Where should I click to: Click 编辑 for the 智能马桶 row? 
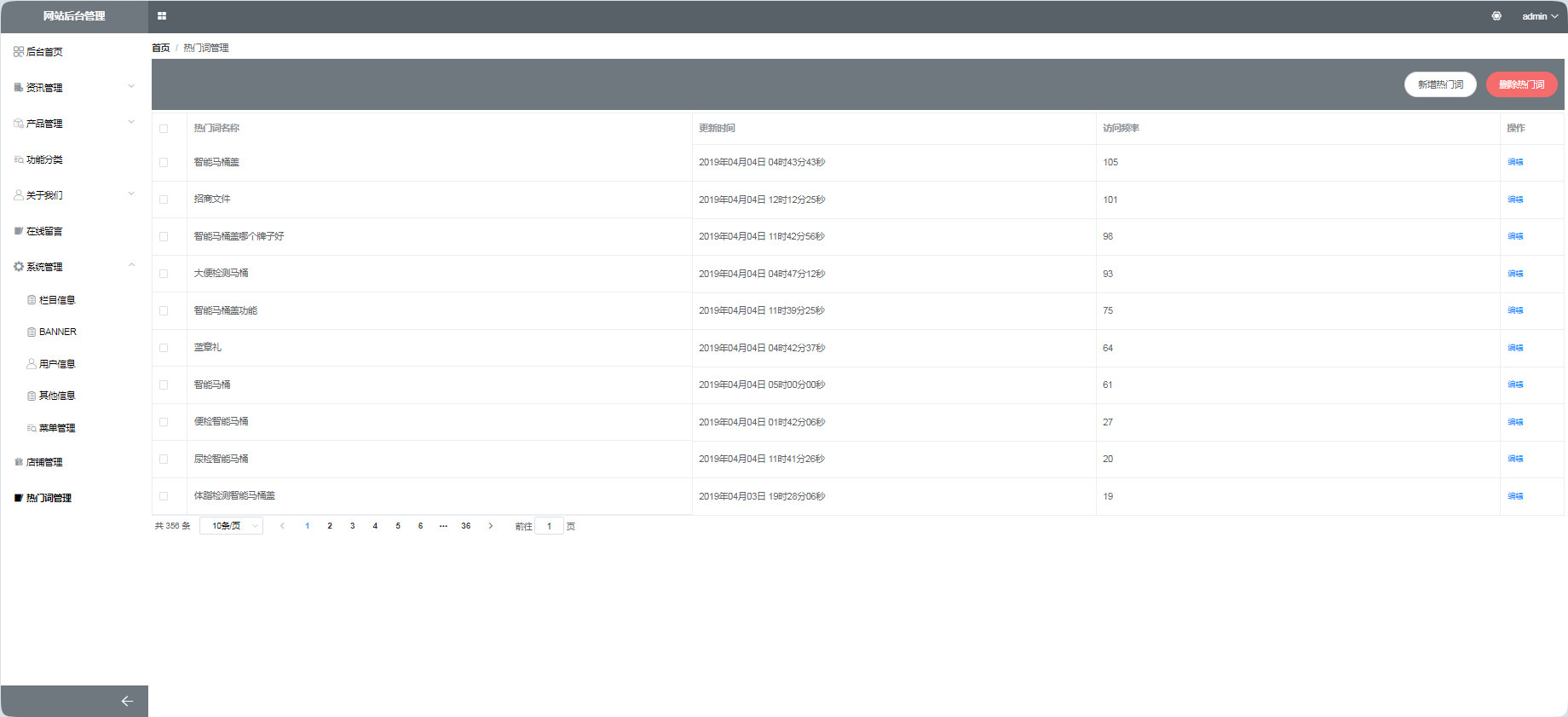tap(1515, 385)
